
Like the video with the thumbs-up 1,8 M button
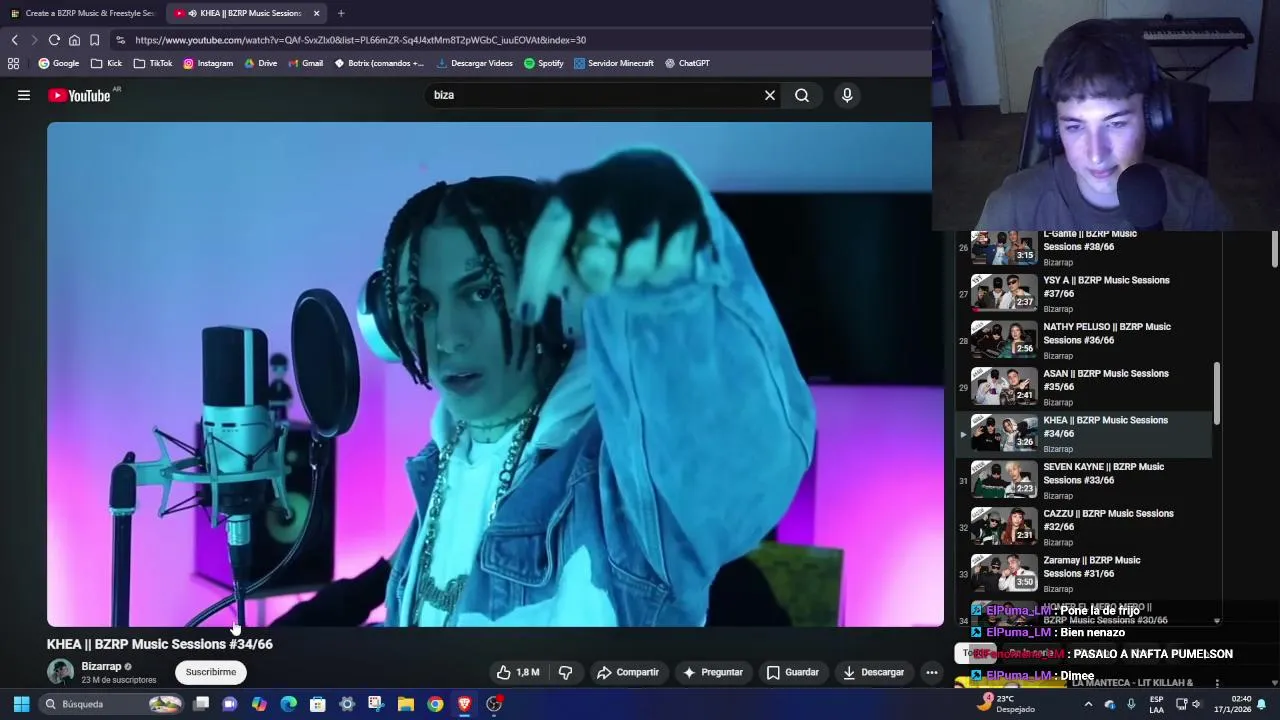coord(518,672)
